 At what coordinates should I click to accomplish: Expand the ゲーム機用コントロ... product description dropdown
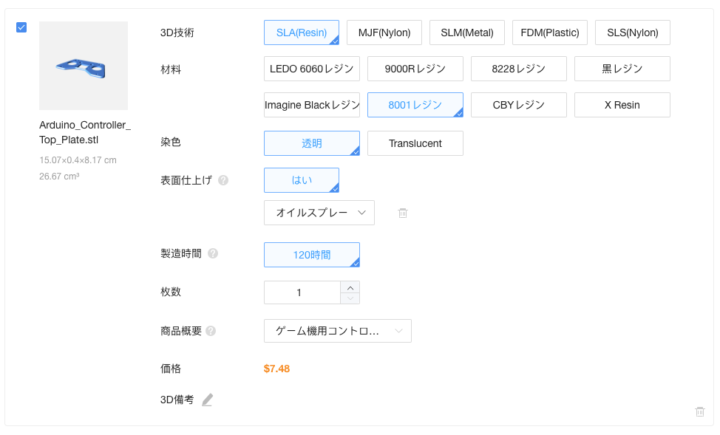(337, 331)
